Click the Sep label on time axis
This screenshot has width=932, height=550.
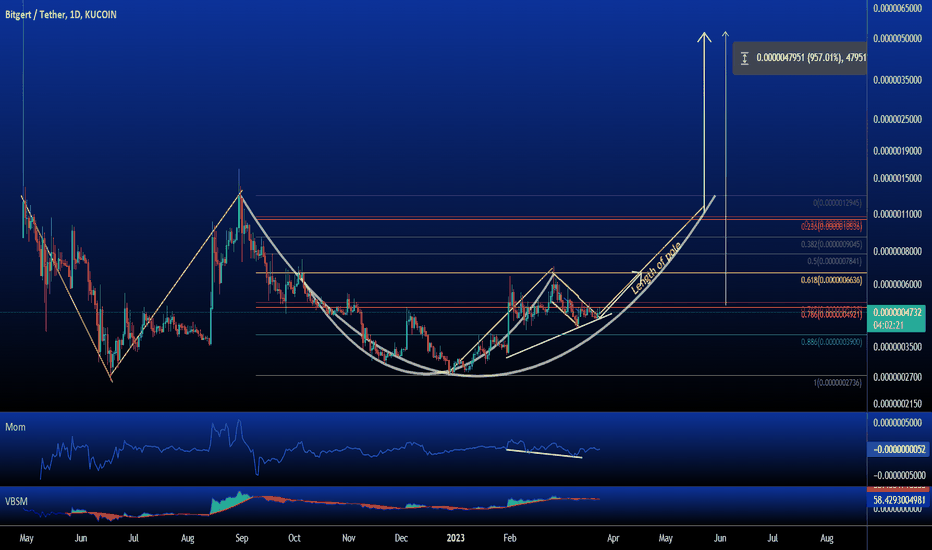pyautogui.click(x=241, y=538)
